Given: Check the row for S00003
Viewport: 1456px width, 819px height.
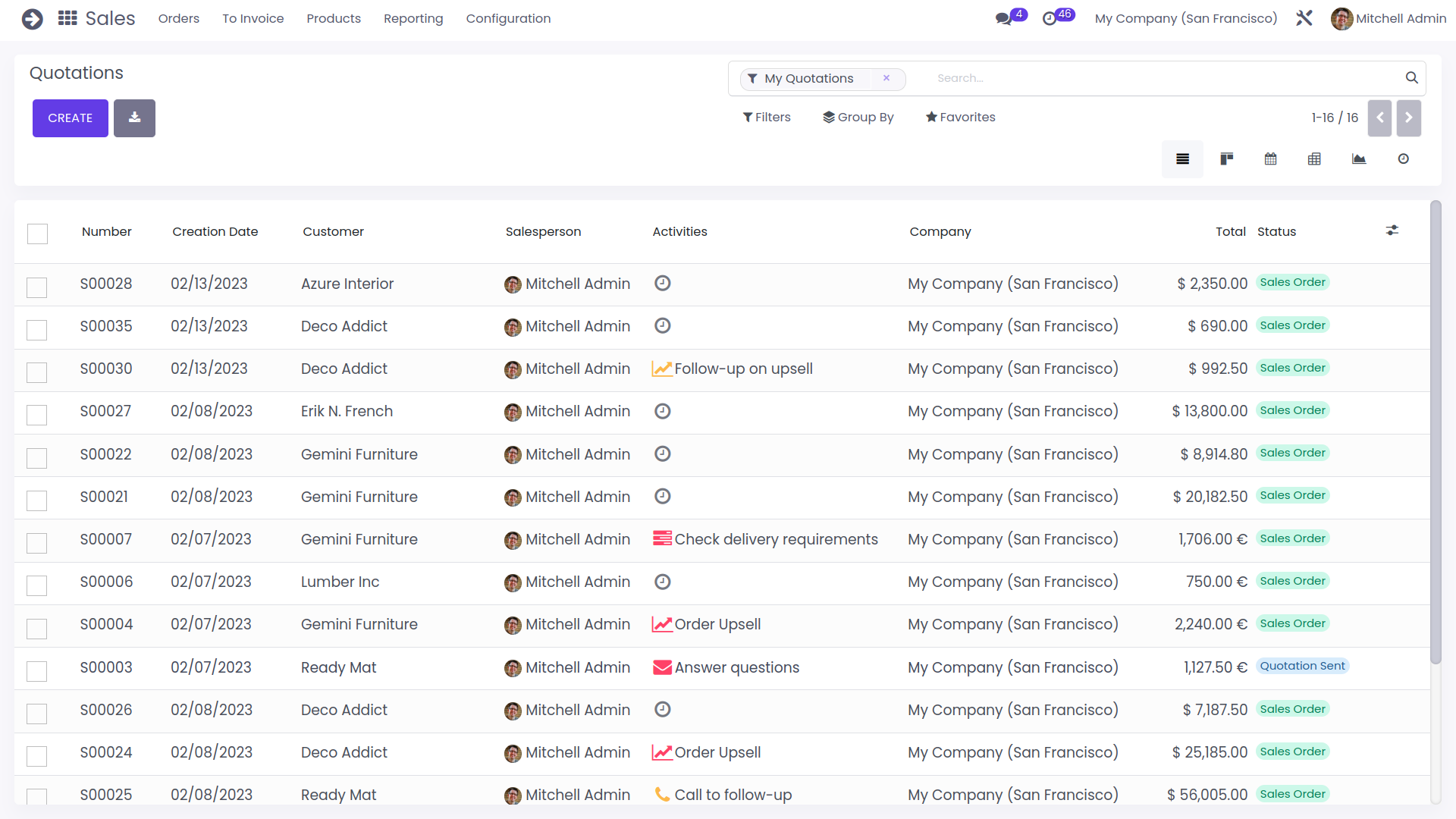Looking at the screenshot, I should pos(37,671).
